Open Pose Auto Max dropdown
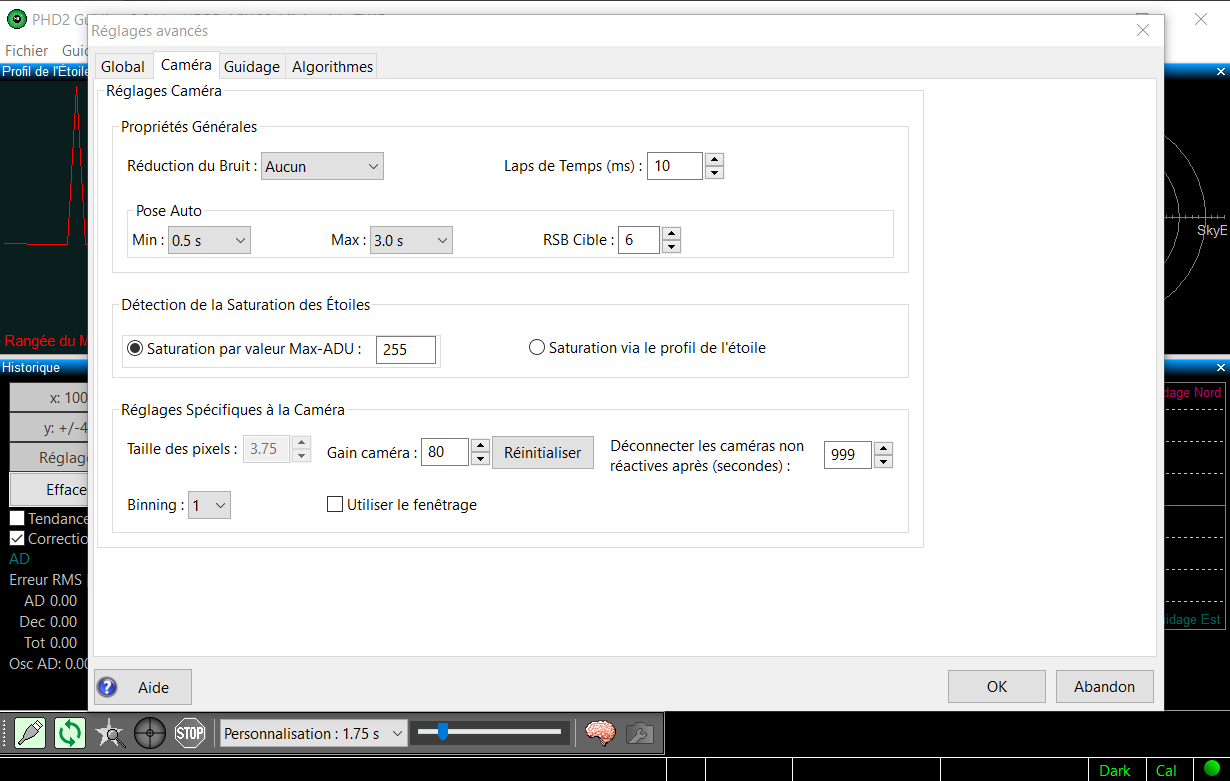The image size is (1230, 781). pos(411,240)
